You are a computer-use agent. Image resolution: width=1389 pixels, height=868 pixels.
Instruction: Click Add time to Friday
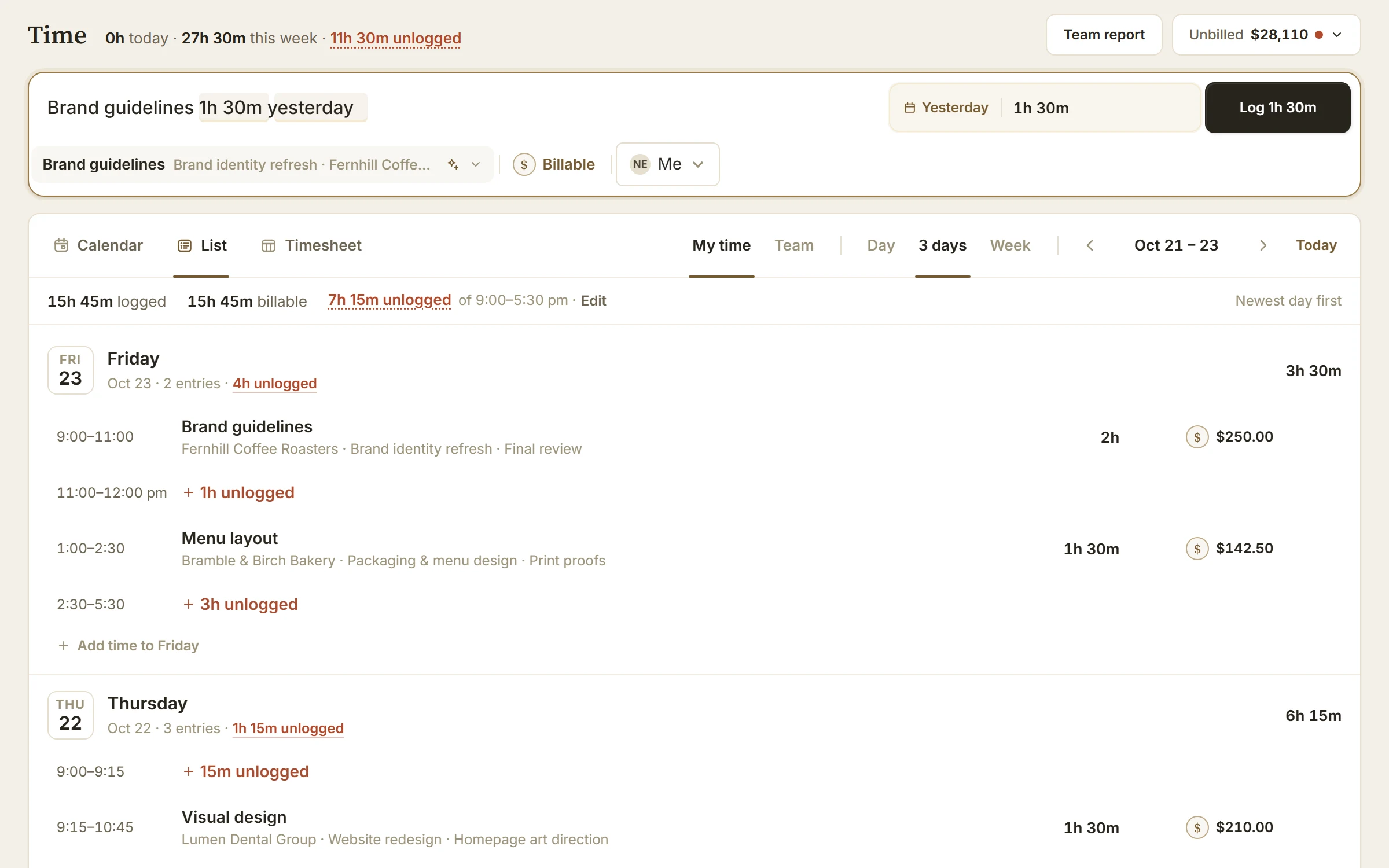[128, 646]
